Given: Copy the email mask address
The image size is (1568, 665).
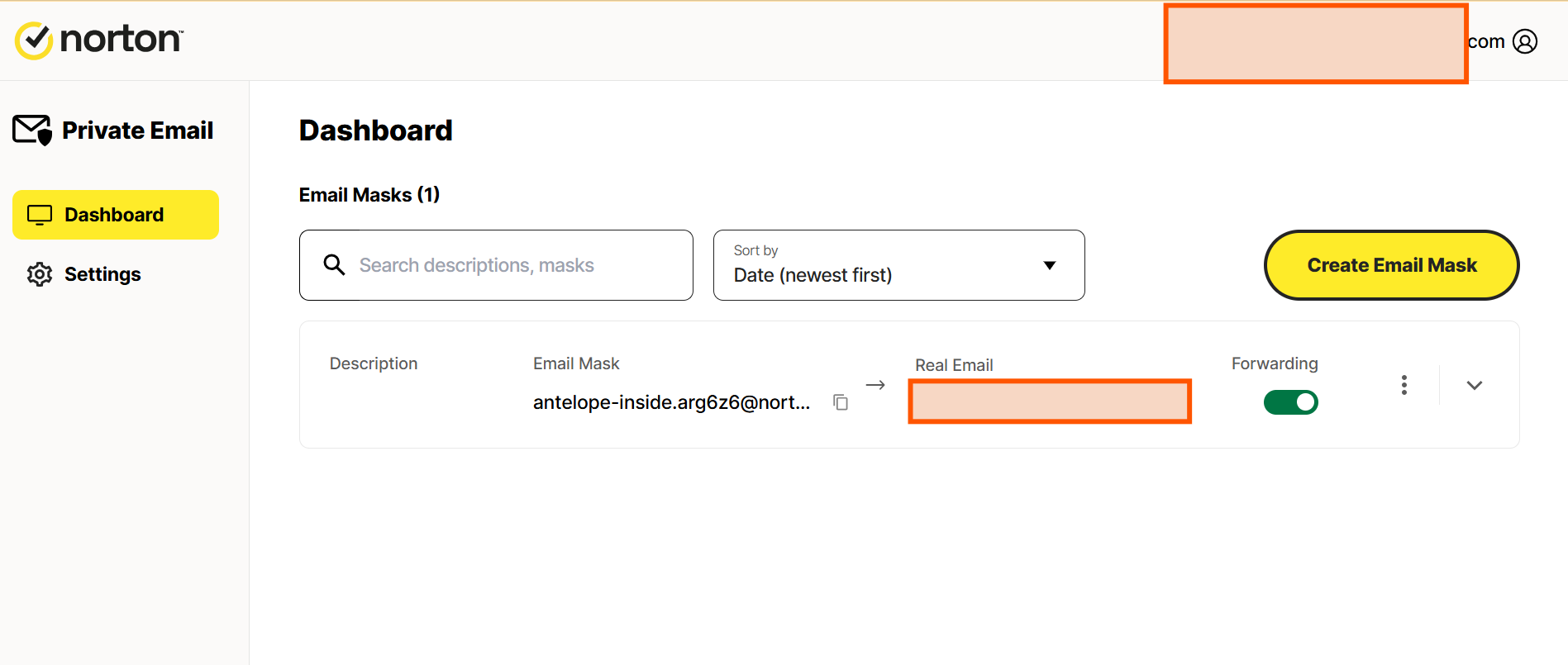Looking at the screenshot, I should tap(841, 402).
